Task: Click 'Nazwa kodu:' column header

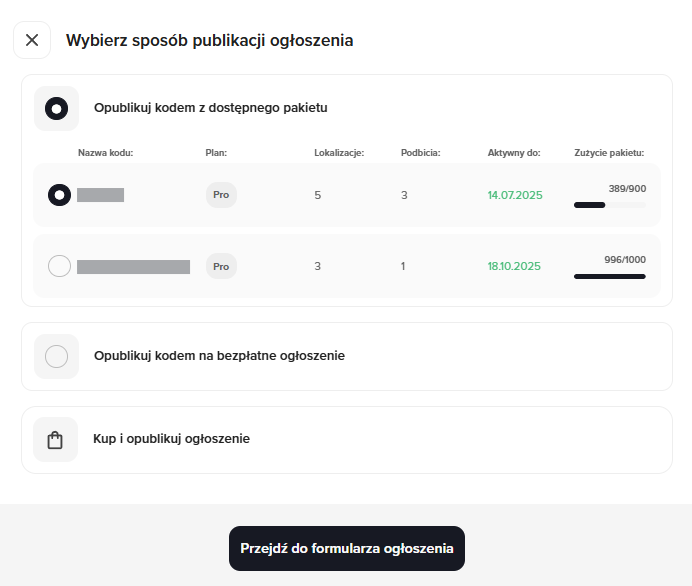Action: (x=106, y=153)
